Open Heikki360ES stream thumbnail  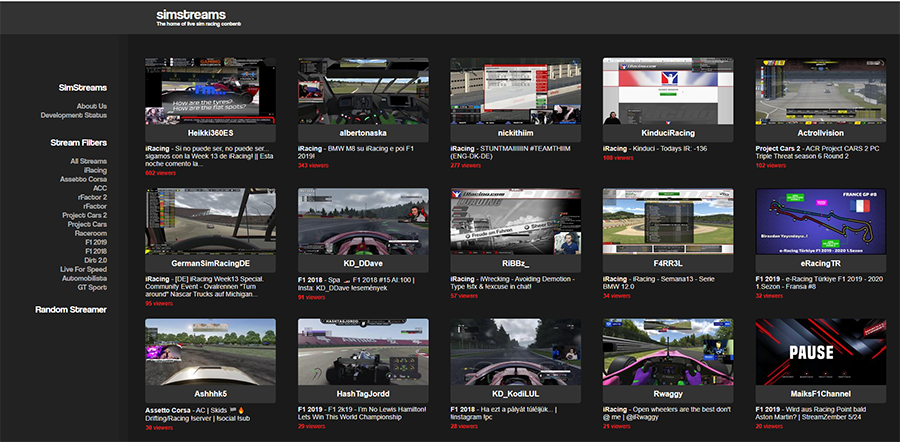tap(210, 91)
